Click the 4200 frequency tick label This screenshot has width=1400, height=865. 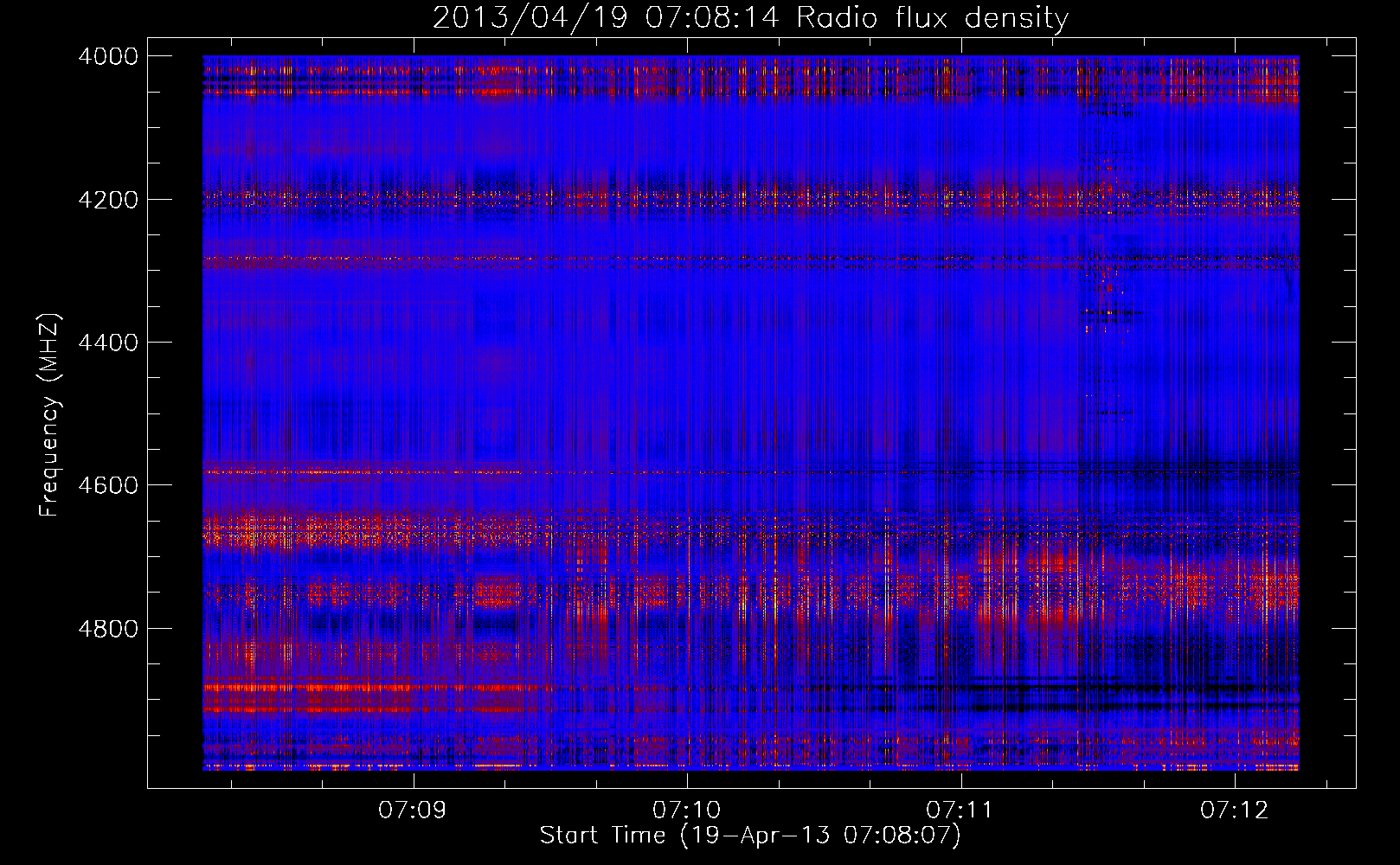(x=108, y=199)
